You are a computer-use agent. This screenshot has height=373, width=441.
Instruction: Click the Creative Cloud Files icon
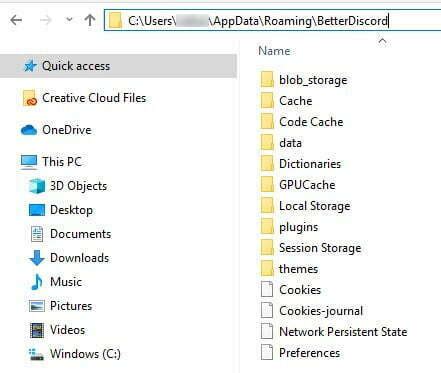coord(29,98)
